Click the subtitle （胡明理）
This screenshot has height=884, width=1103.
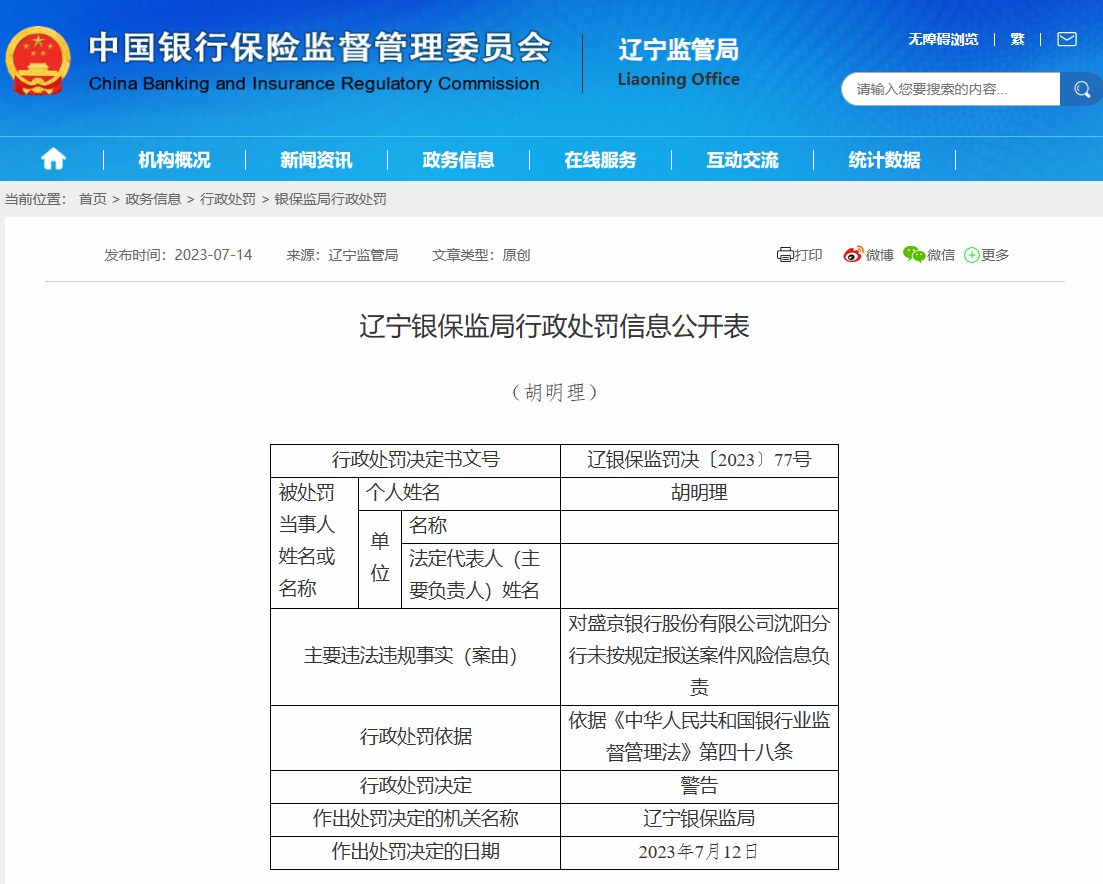coord(554,392)
